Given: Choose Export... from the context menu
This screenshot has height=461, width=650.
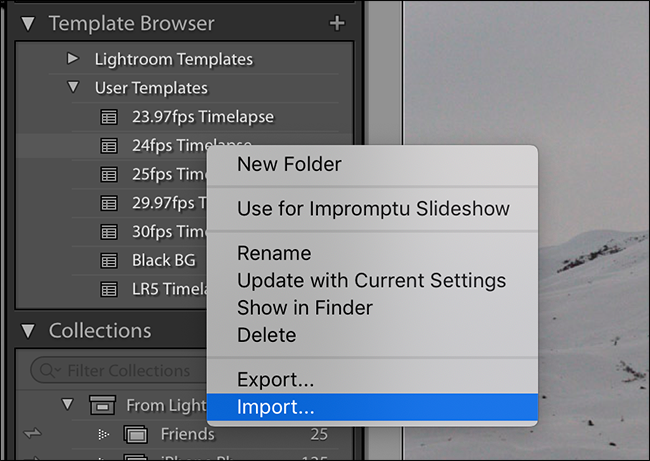Looking at the screenshot, I should pos(275,380).
